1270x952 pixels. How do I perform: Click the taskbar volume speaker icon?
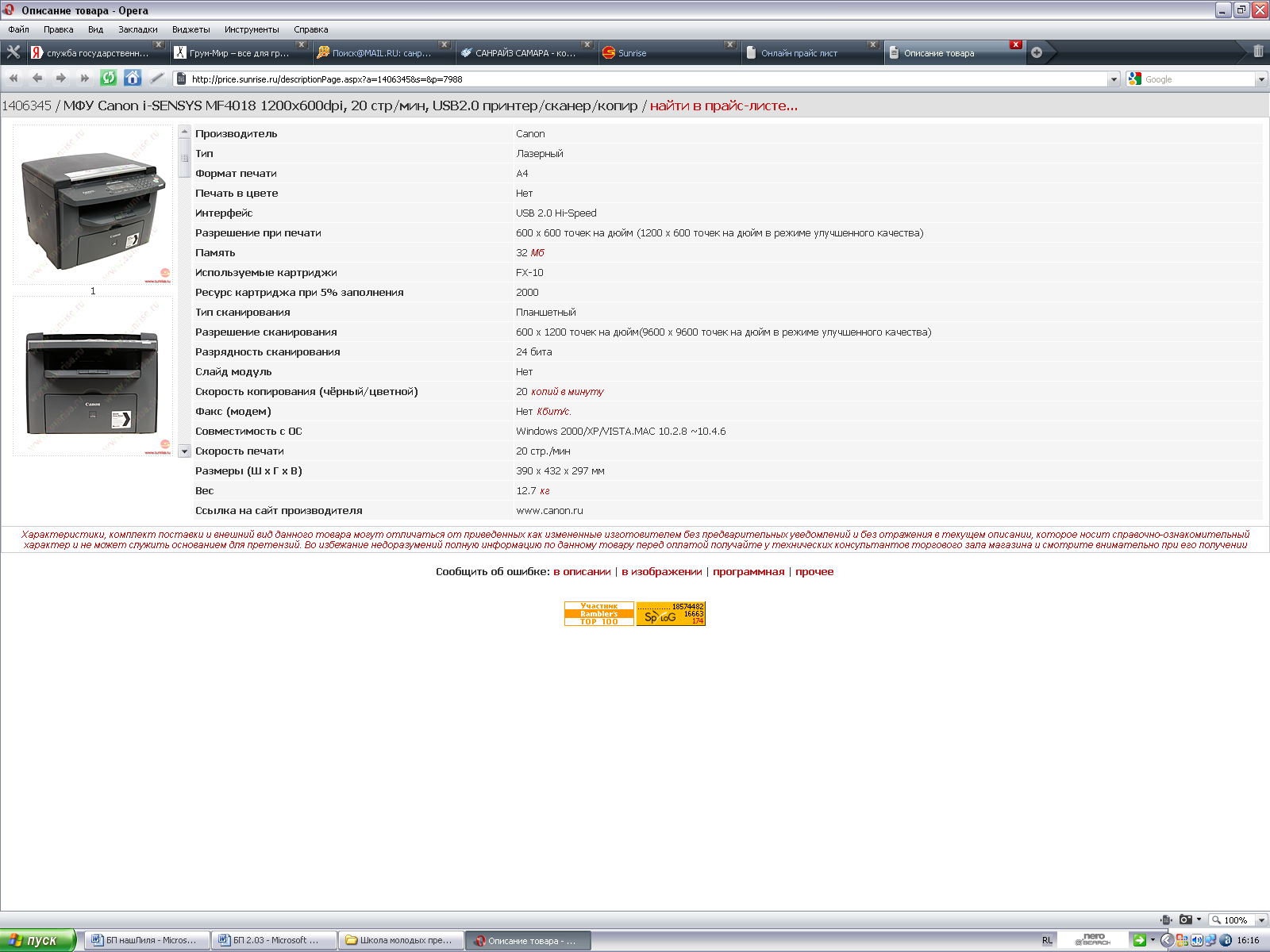tap(1196, 940)
